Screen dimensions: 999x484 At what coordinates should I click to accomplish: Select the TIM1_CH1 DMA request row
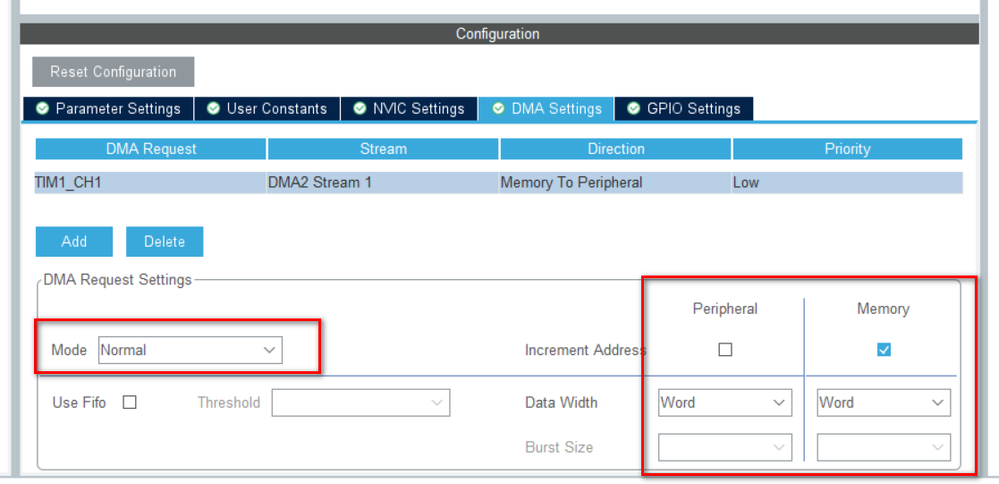[x=499, y=183]
